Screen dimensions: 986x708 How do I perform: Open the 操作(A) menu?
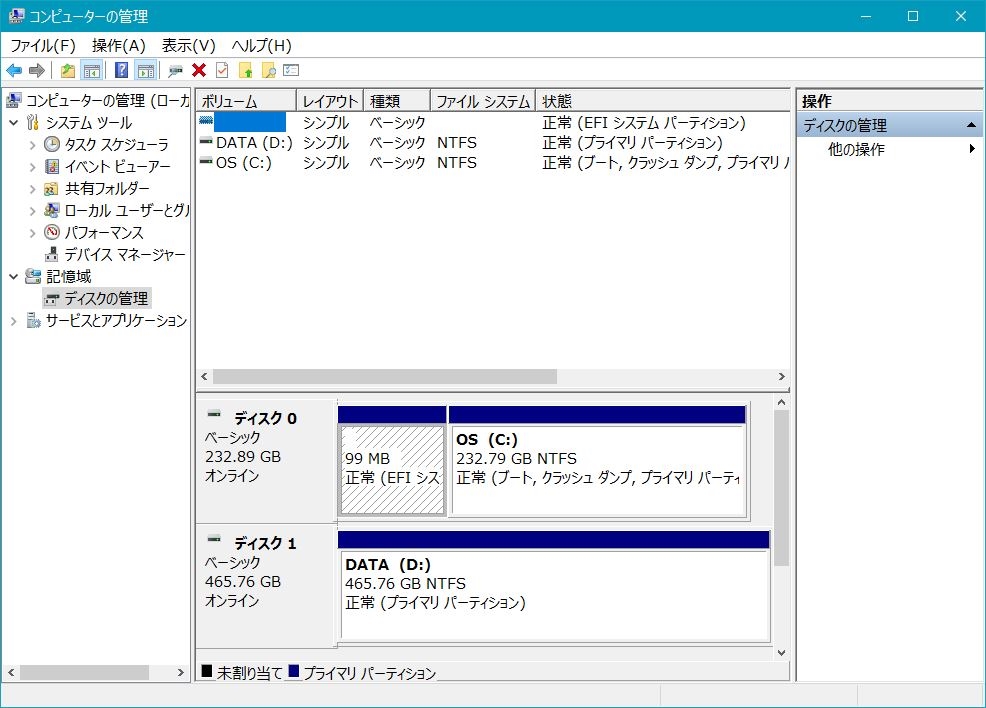click(118, 46)
